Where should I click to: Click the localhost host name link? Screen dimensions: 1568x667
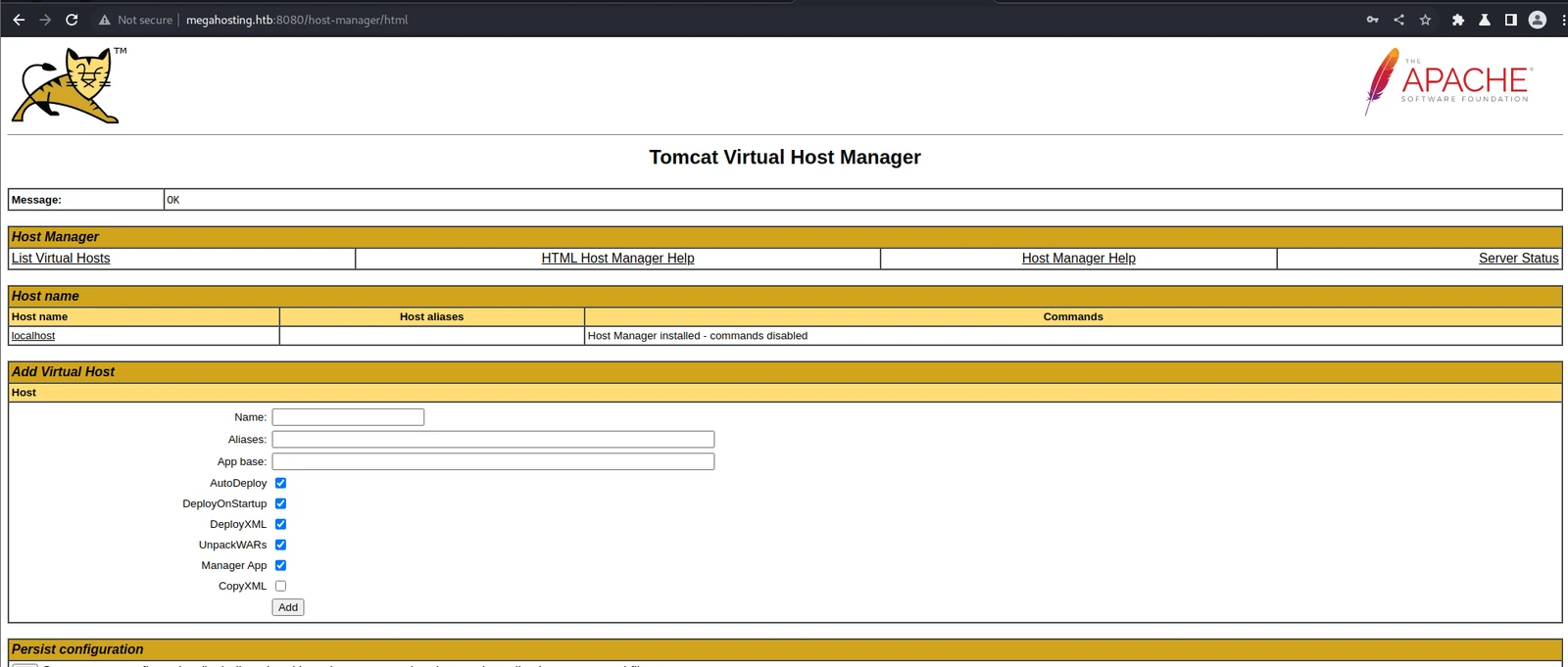click(32, 336)
